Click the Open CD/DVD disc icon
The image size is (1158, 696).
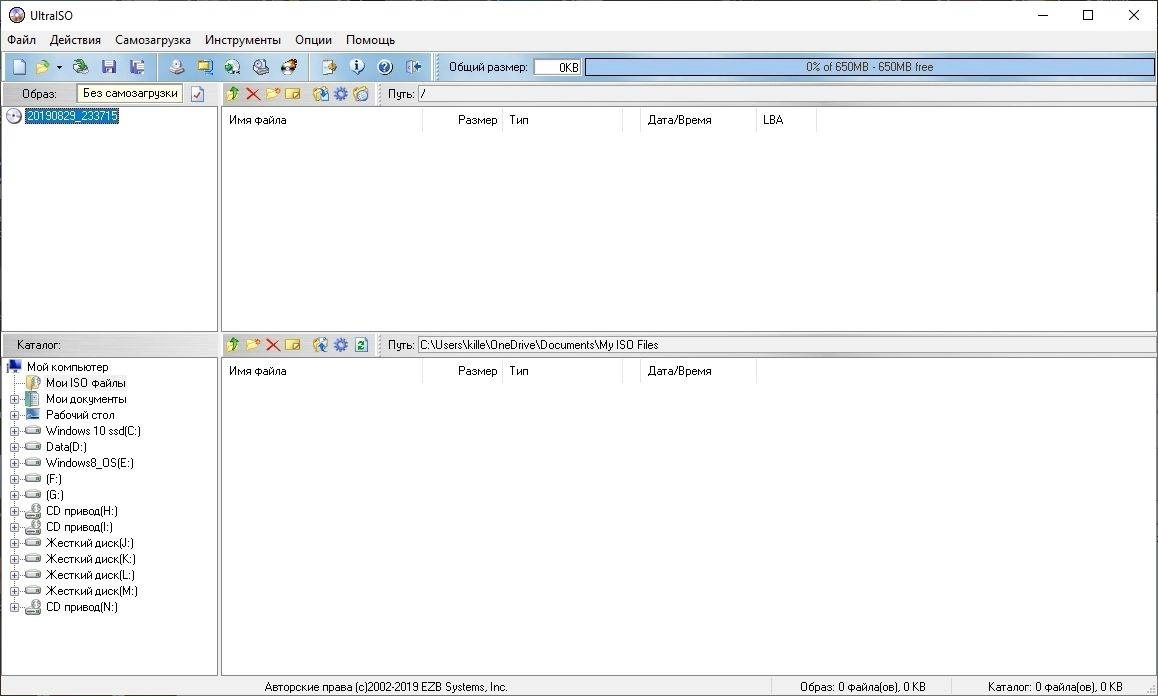pos(80,67)
